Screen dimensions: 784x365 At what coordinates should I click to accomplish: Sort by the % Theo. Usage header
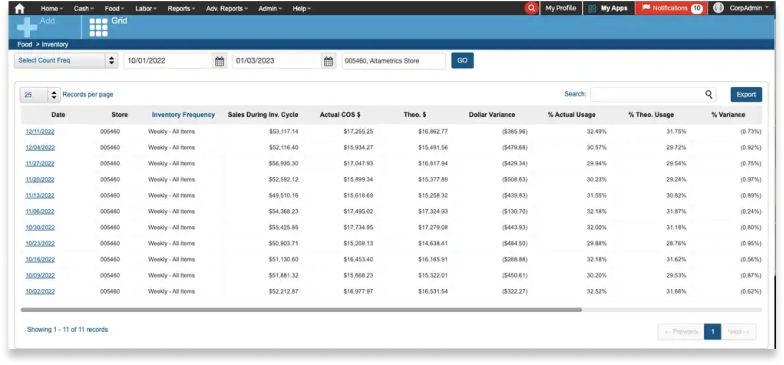point(651,114)
